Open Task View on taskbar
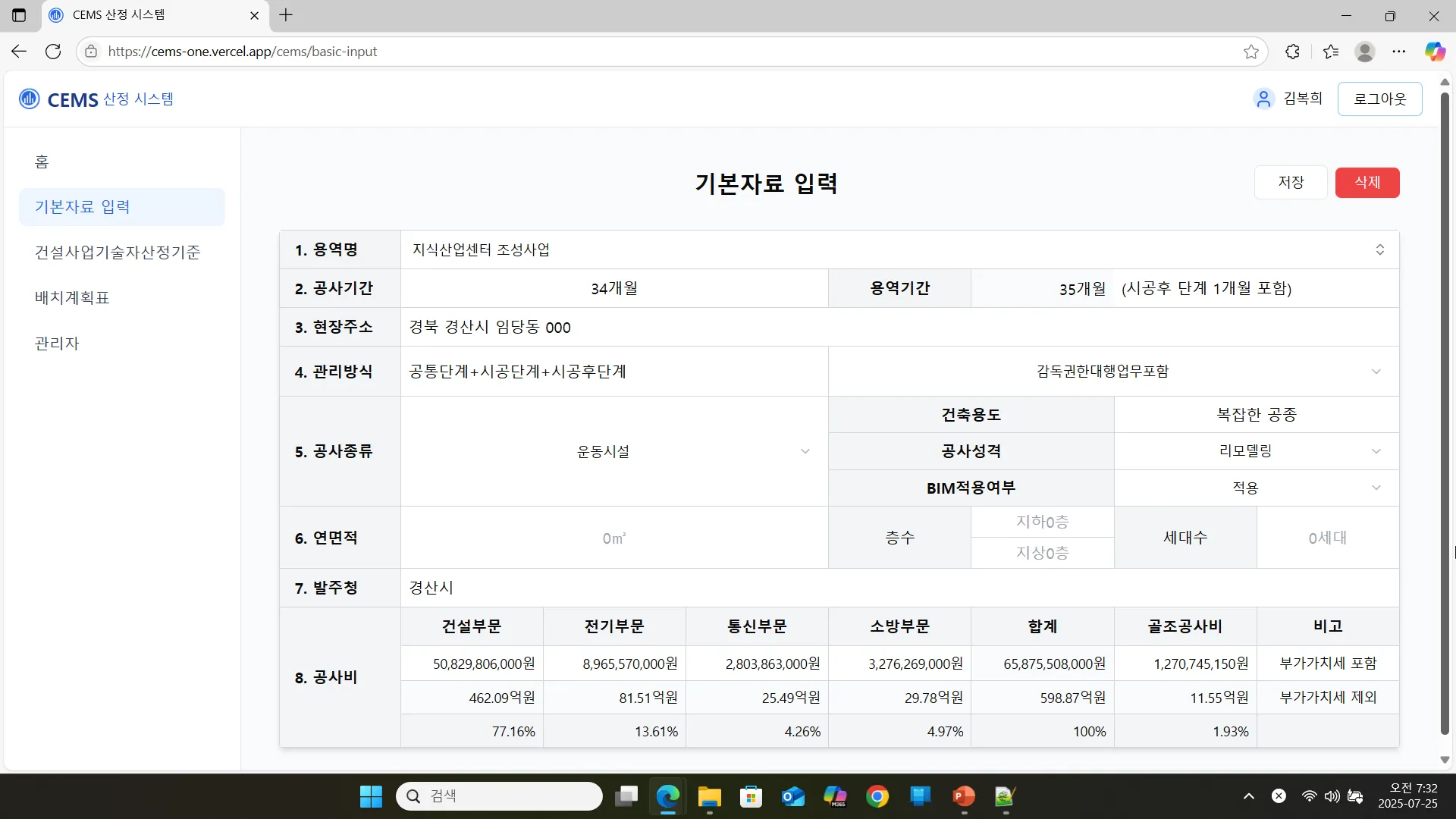 point(626,796)
